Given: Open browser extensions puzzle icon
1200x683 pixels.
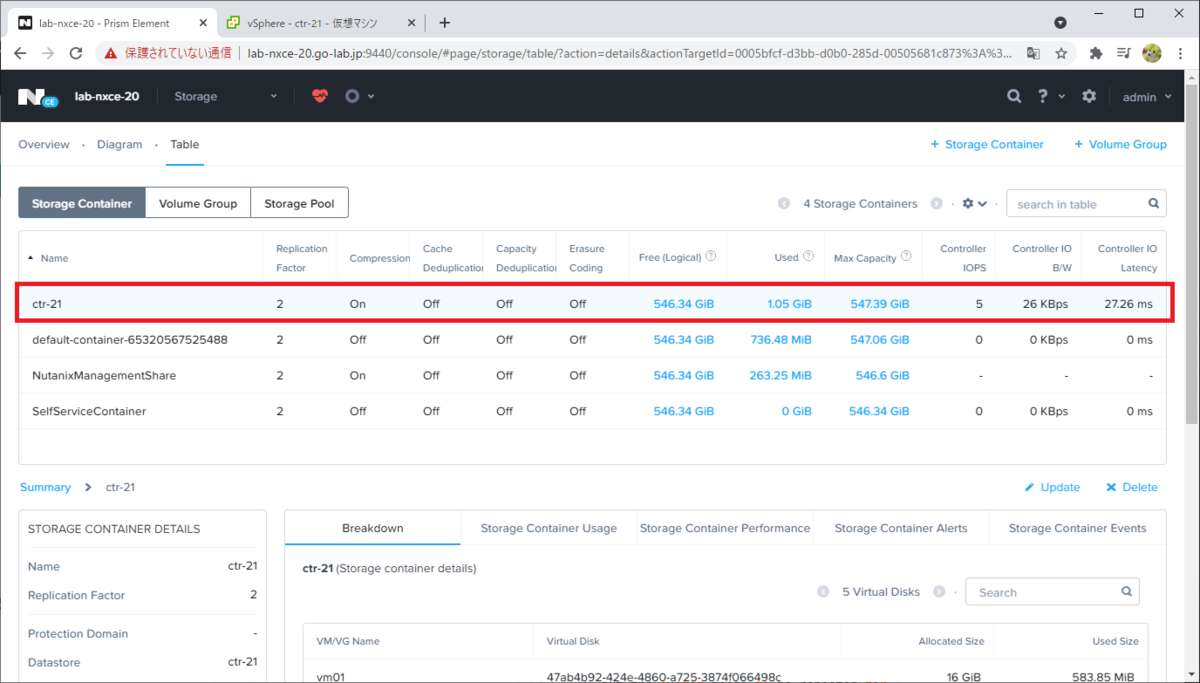Looking at the screenshot, I should 1096,54.
